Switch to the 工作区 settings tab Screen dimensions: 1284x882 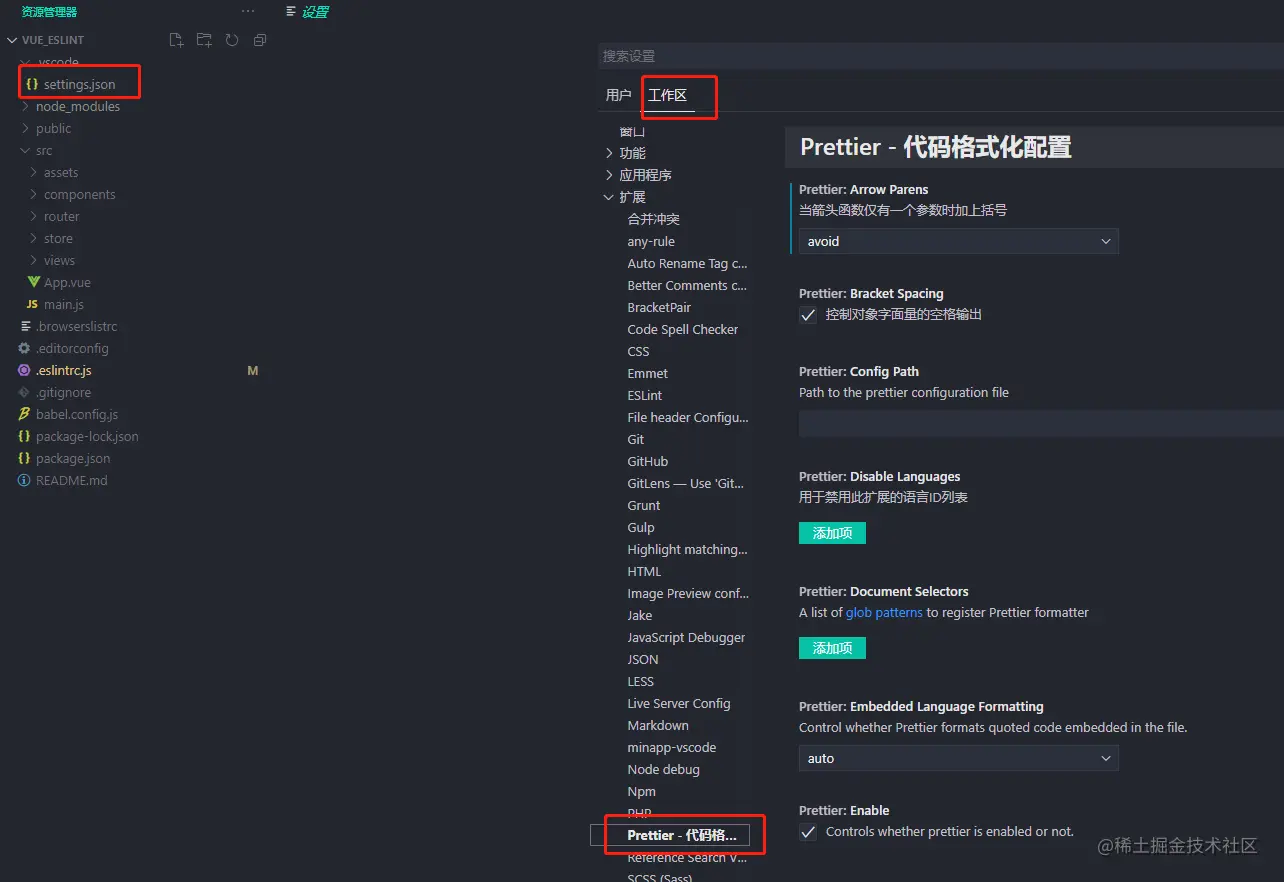667,95
